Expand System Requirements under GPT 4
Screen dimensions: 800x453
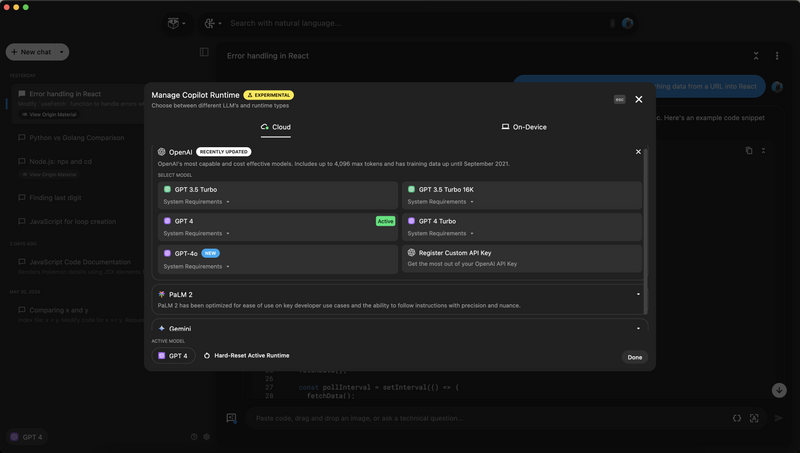tap(196, 234)
